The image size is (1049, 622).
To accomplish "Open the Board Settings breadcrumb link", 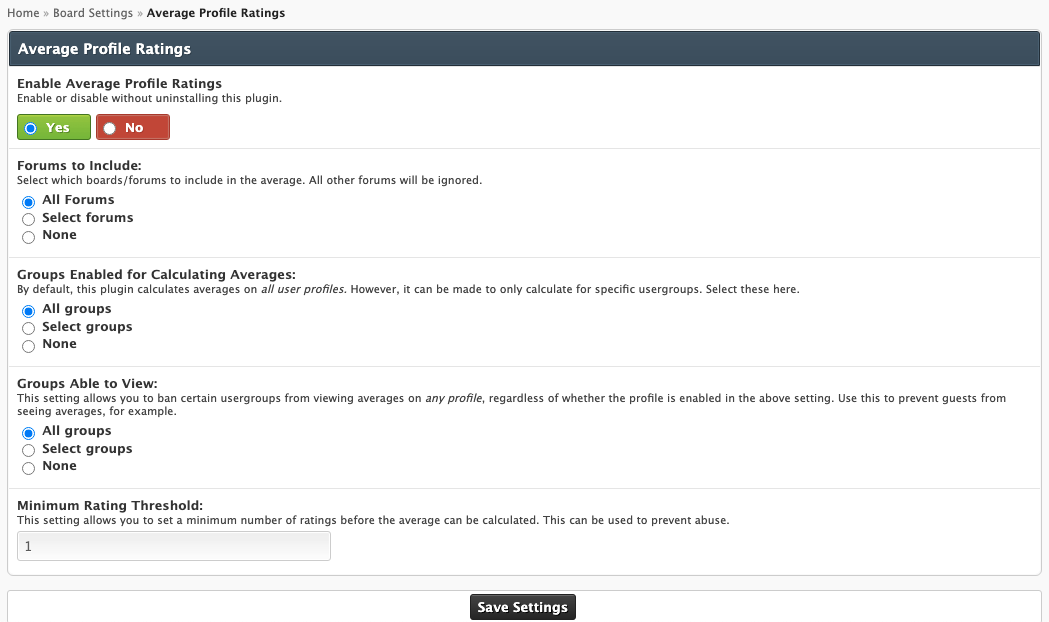I will [93, 13].
